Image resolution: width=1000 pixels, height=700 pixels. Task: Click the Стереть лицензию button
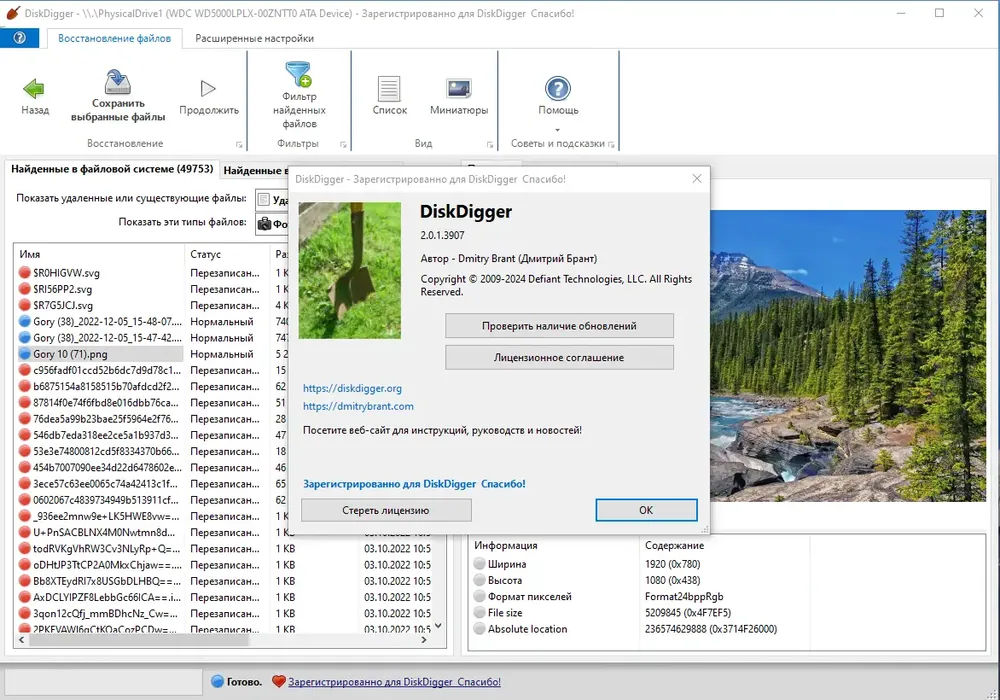386,510
